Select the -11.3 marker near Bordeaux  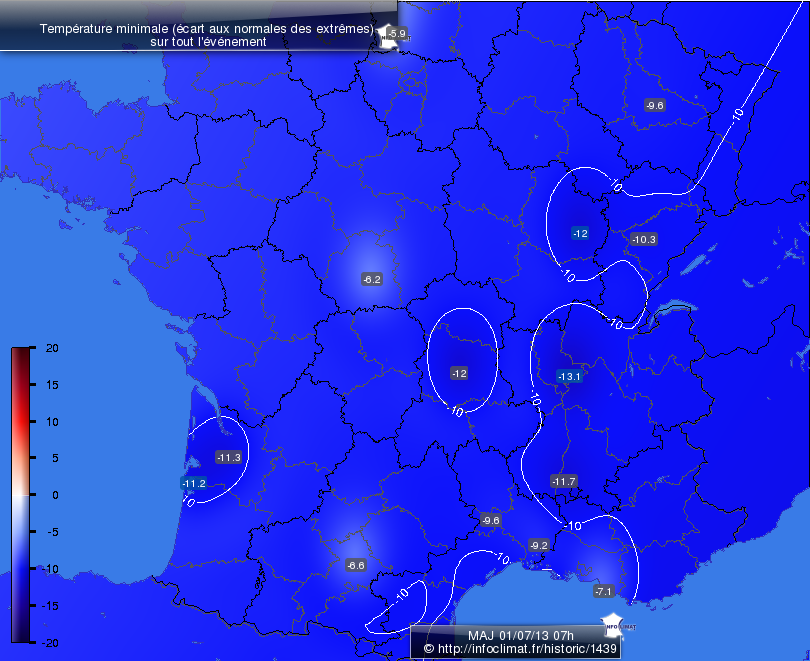(x=227, y=458)
